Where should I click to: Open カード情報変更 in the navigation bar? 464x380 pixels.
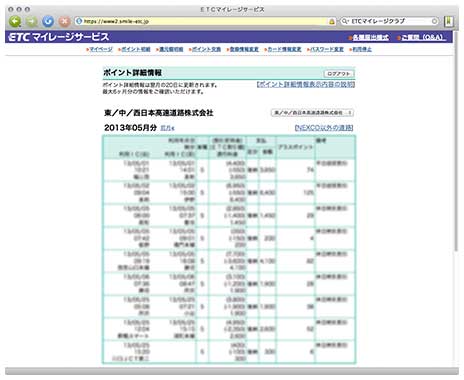[x=283, y=49]
